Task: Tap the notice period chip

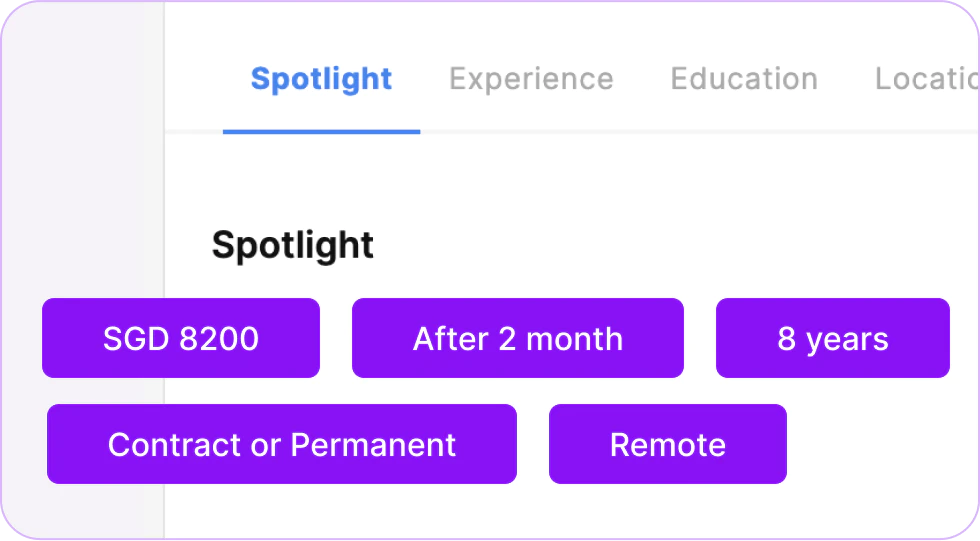Action: 518,338
